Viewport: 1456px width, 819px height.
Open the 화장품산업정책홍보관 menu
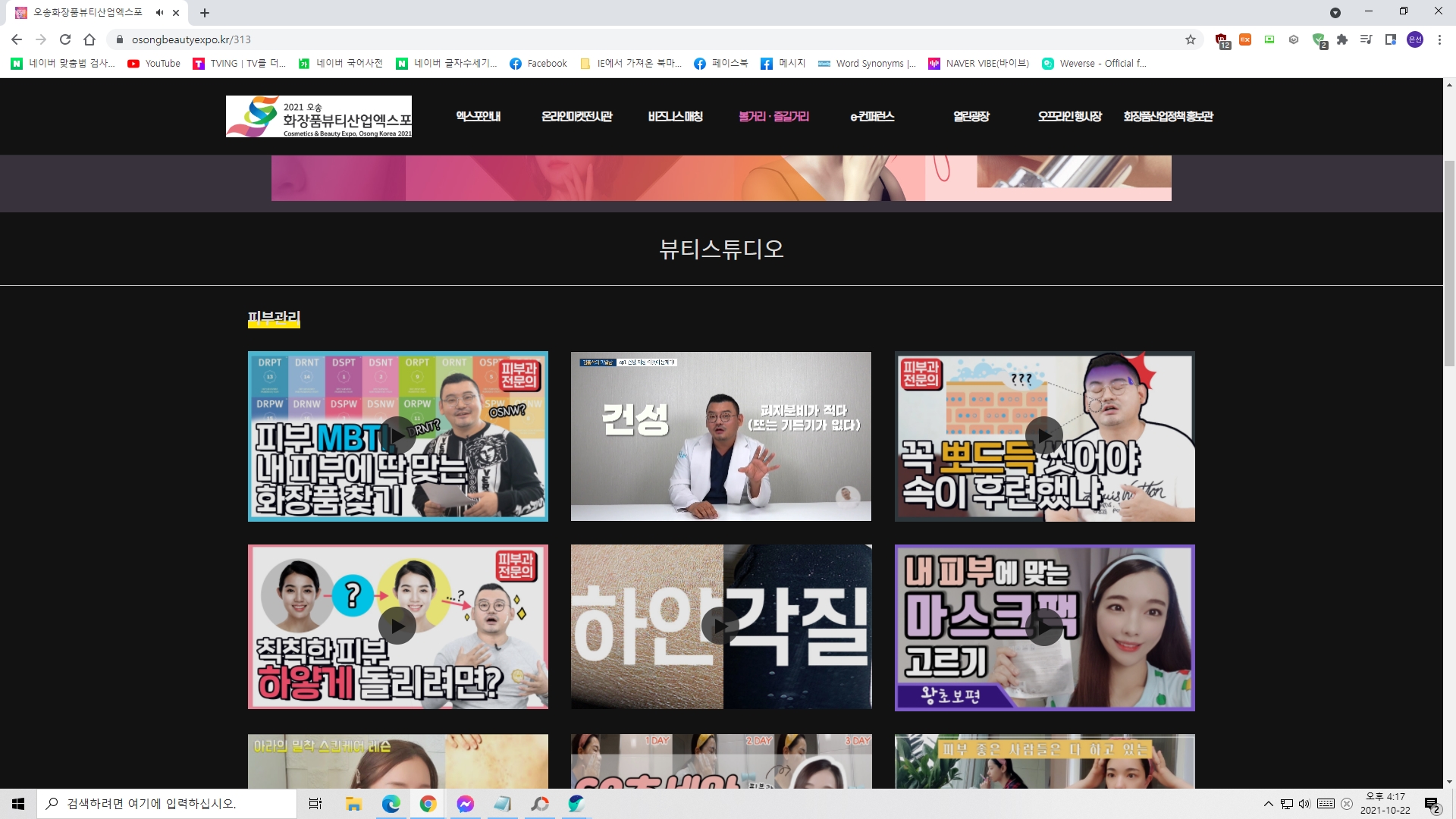coord(1168,116)
